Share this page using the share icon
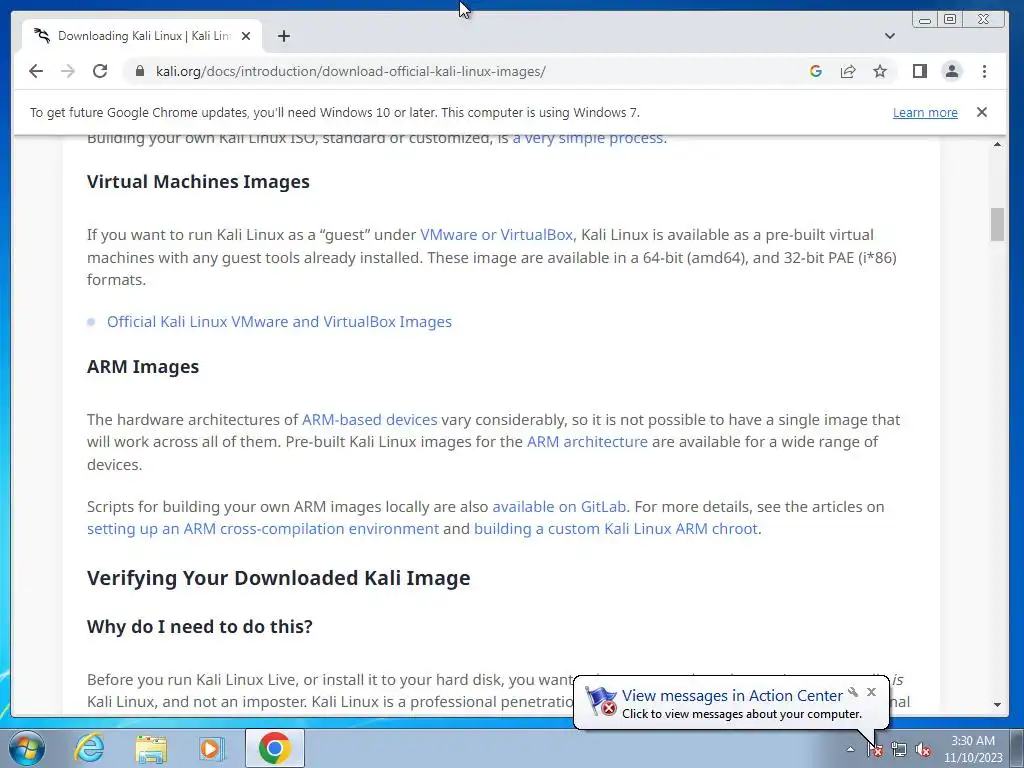Viewport: 1024px width, 768px height. tap(848, 71)
